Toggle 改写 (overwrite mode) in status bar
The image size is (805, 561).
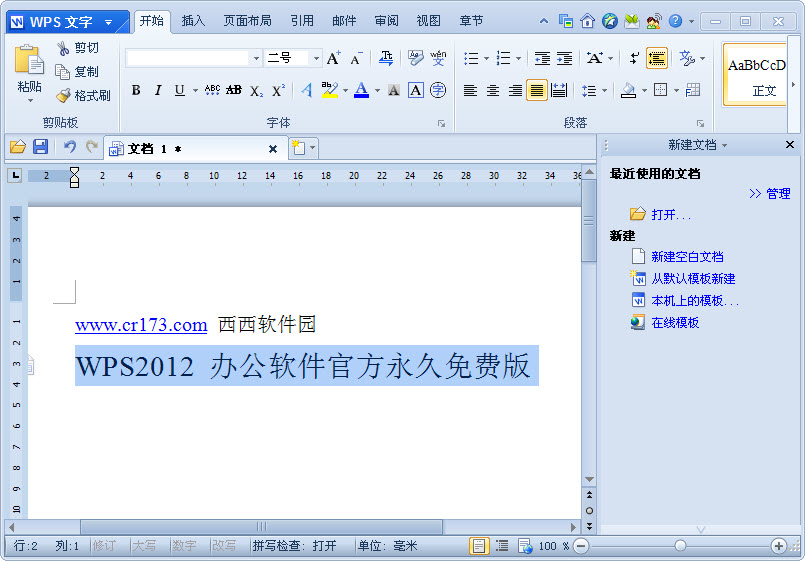(x=224, y=546)
